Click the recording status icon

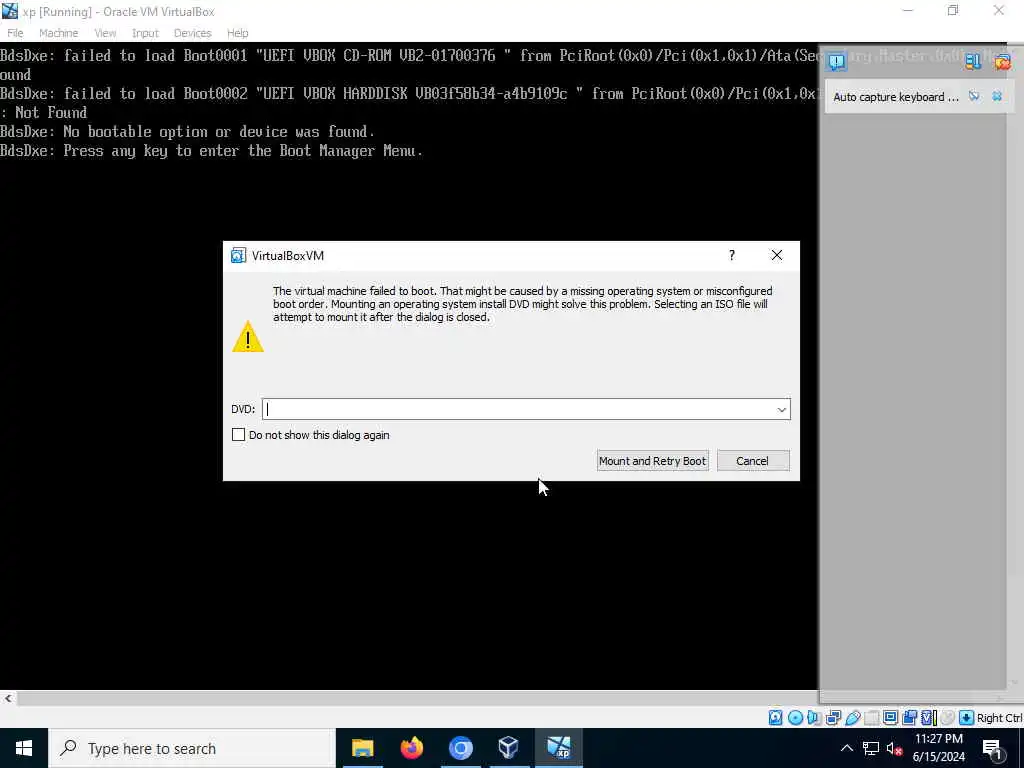[x=909, y=718]
